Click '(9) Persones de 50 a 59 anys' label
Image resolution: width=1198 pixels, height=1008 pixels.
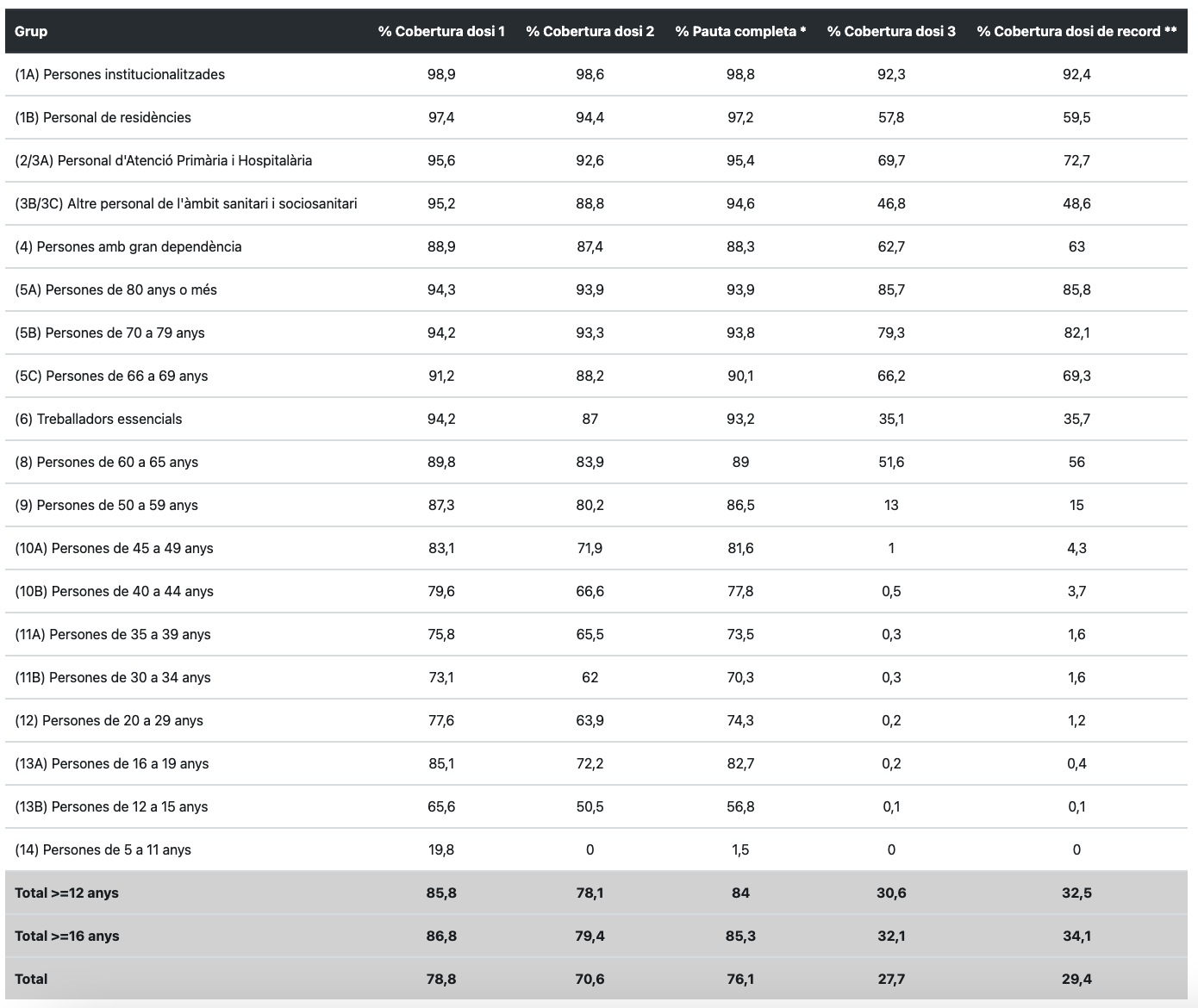coord(106,505)
